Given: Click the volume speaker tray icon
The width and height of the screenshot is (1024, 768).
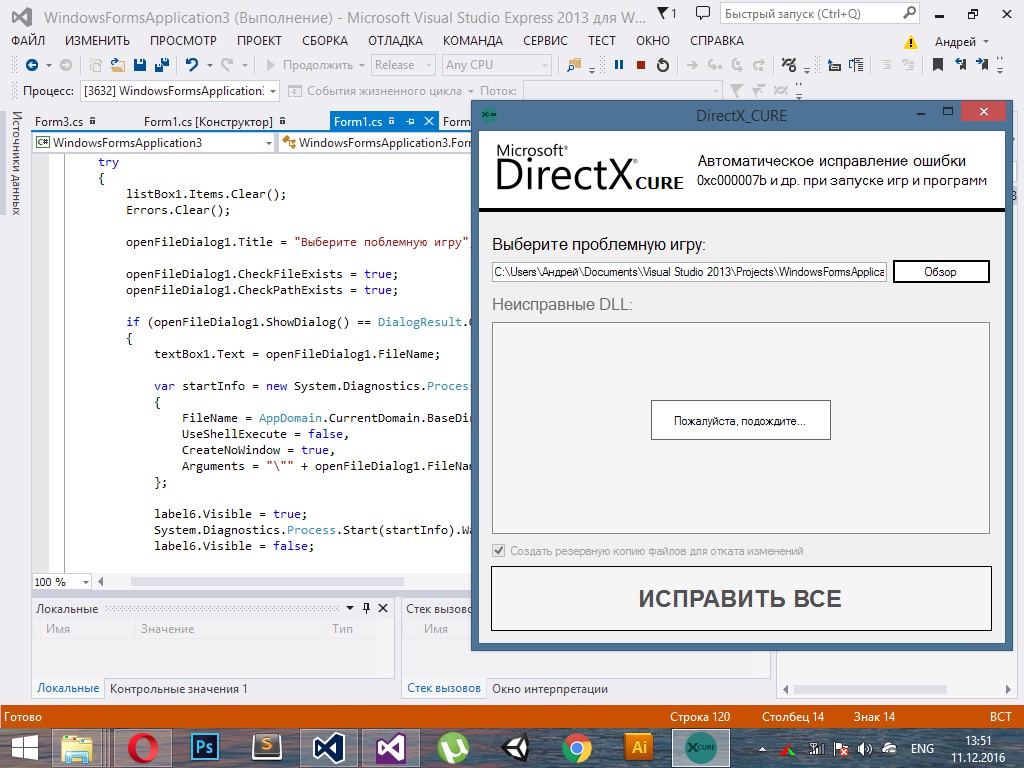Looking at the screenshot, I should (x=865, y=749).
